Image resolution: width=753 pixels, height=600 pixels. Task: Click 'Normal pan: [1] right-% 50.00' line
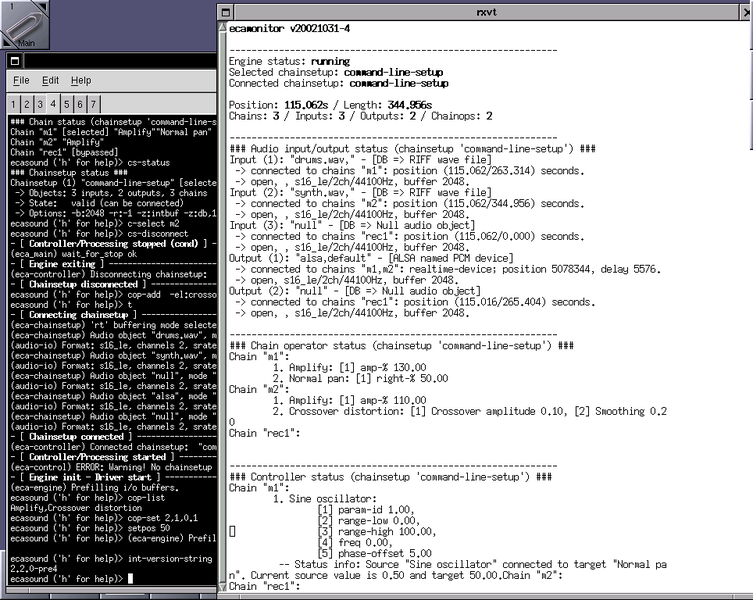[x=360, y=379]
